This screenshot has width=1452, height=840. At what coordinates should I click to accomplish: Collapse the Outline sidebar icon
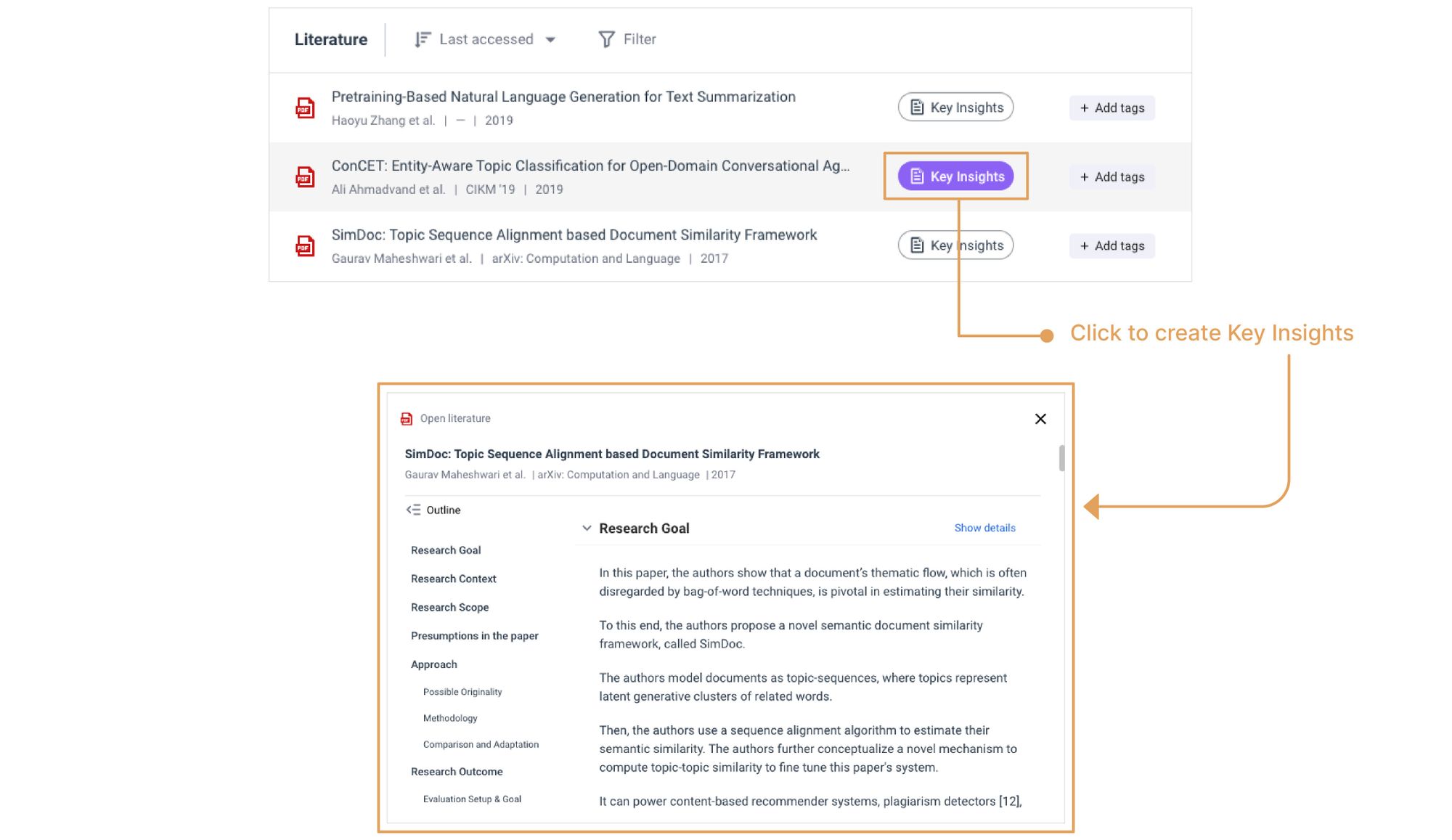pyautogui.click(x=413, y=510)
